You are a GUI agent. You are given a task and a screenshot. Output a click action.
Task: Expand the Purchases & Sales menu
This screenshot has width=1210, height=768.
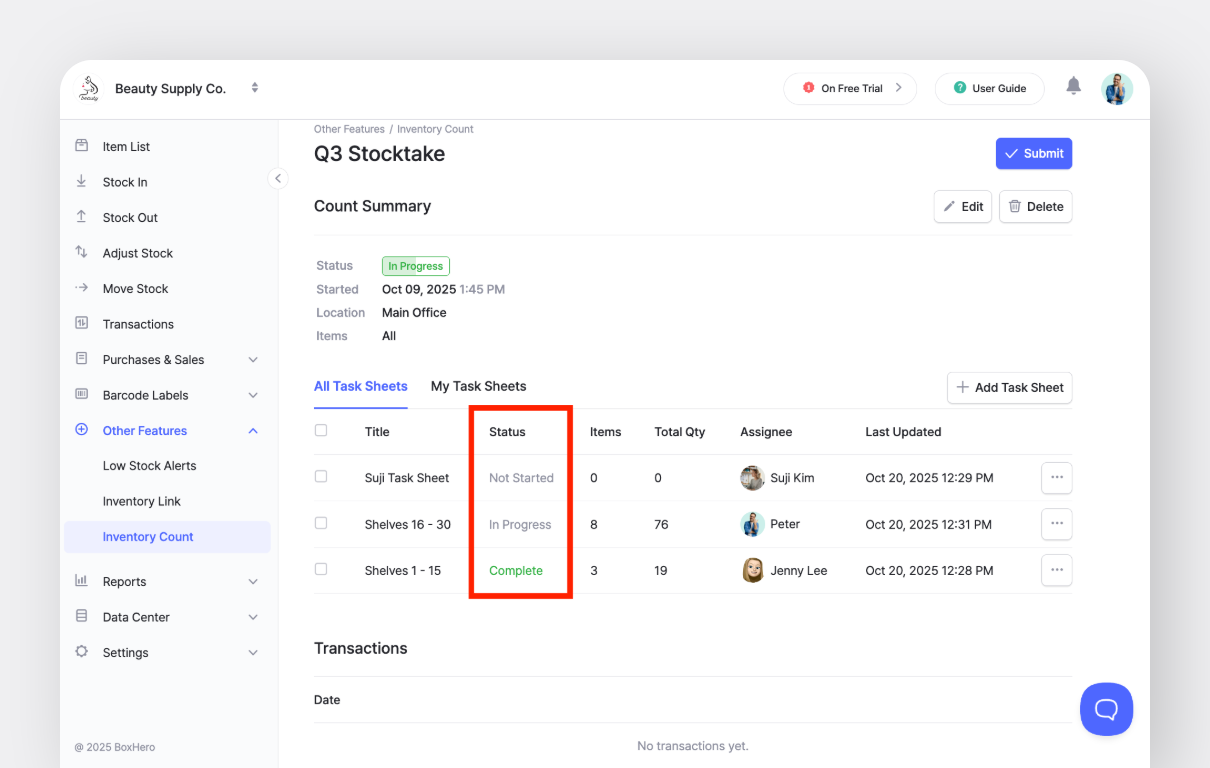pos(253,360)
